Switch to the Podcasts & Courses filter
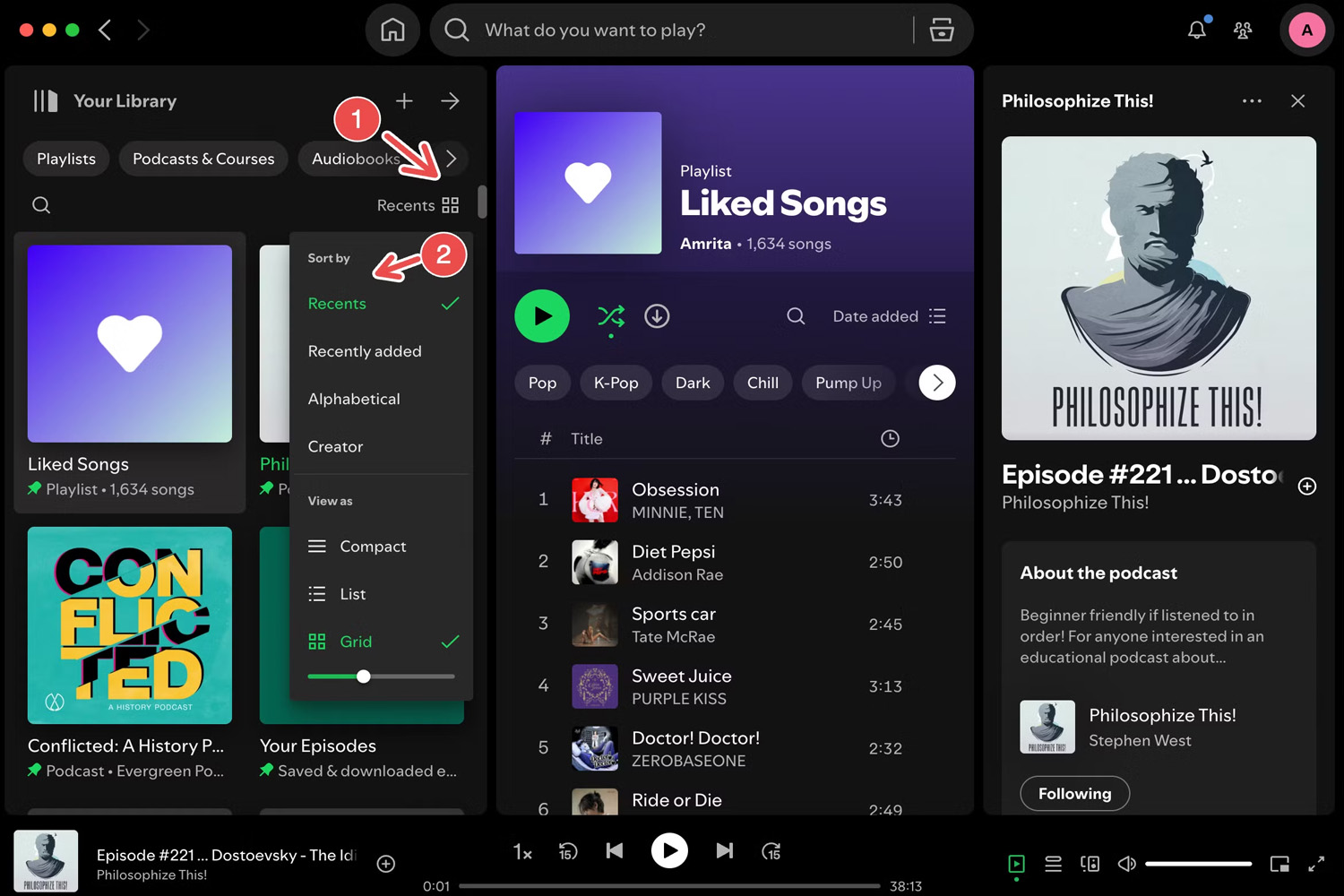 [203, 159]
